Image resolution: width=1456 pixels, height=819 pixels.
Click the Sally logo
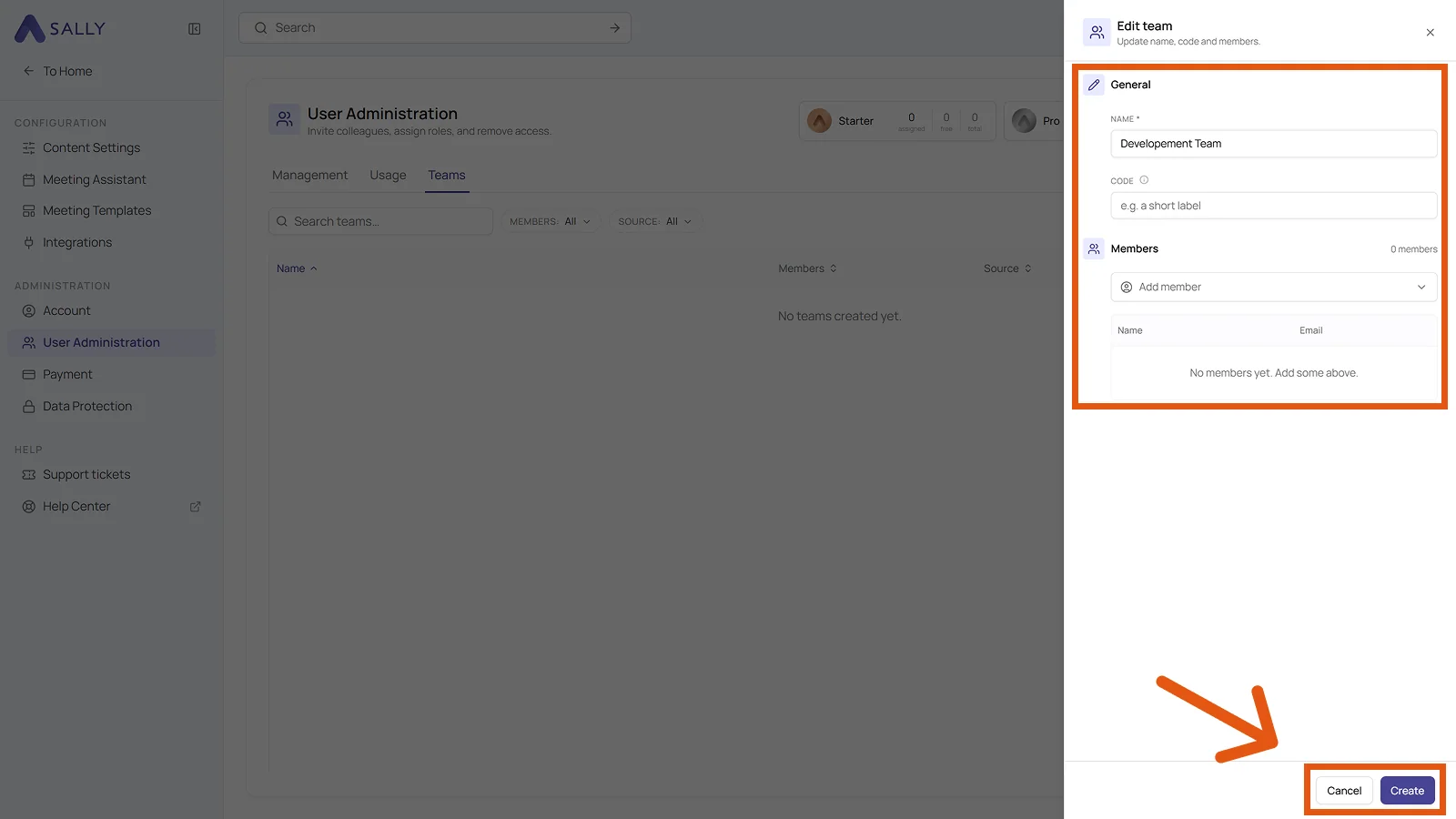(60, 29)
